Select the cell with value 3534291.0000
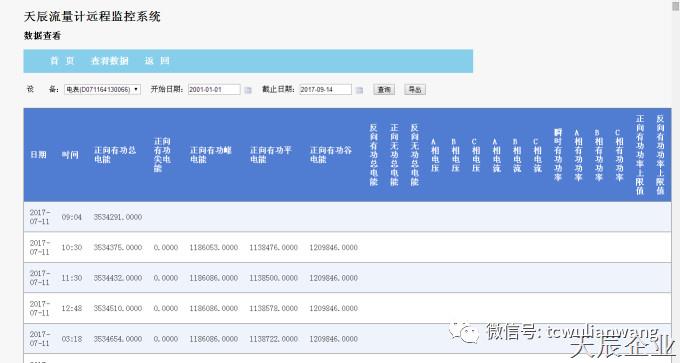Image resolution: width=680 pixels, height=363 pixels. coord(118,217)
